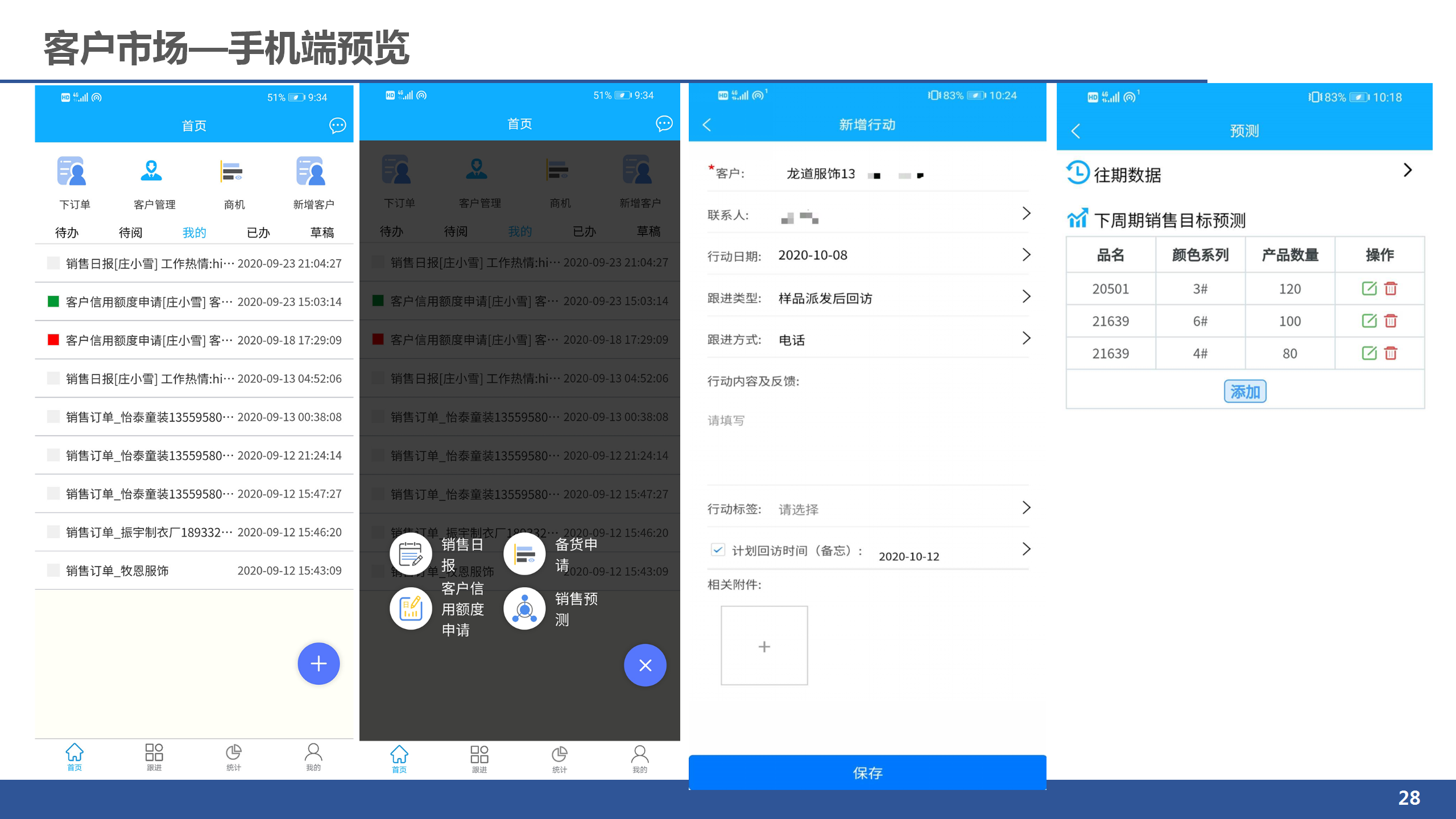This screenshot has width=1456, height=819.
Task: Open chat message icon in first phone header
Action: pyautogui.click(x=337, y=126)
